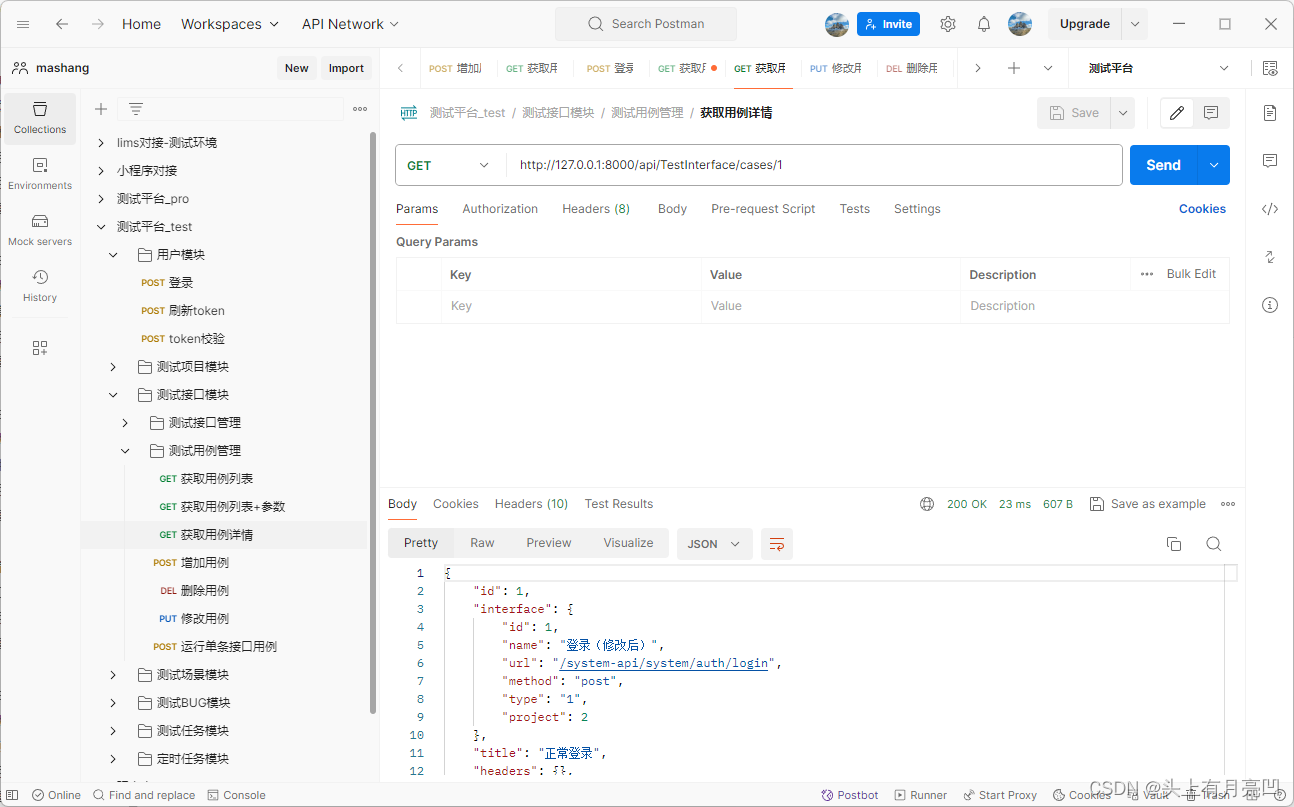Switch to the Authorization tab
Screen dimensions: 1294x807
coord(500,209)
